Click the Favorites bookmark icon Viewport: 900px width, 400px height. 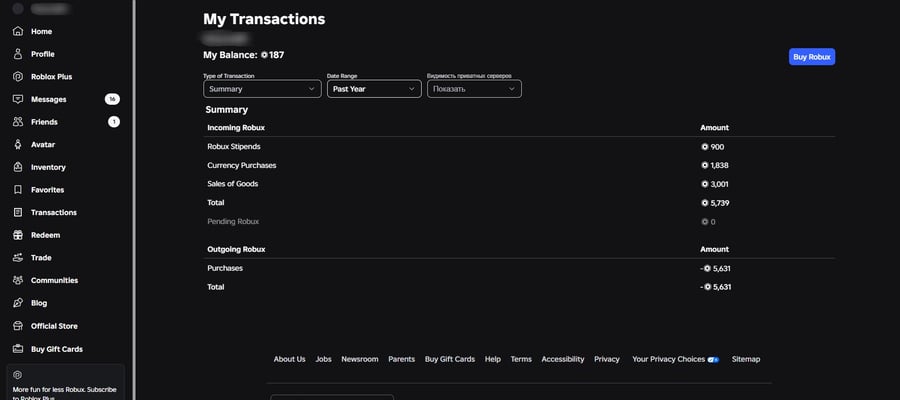click(18, 189)
